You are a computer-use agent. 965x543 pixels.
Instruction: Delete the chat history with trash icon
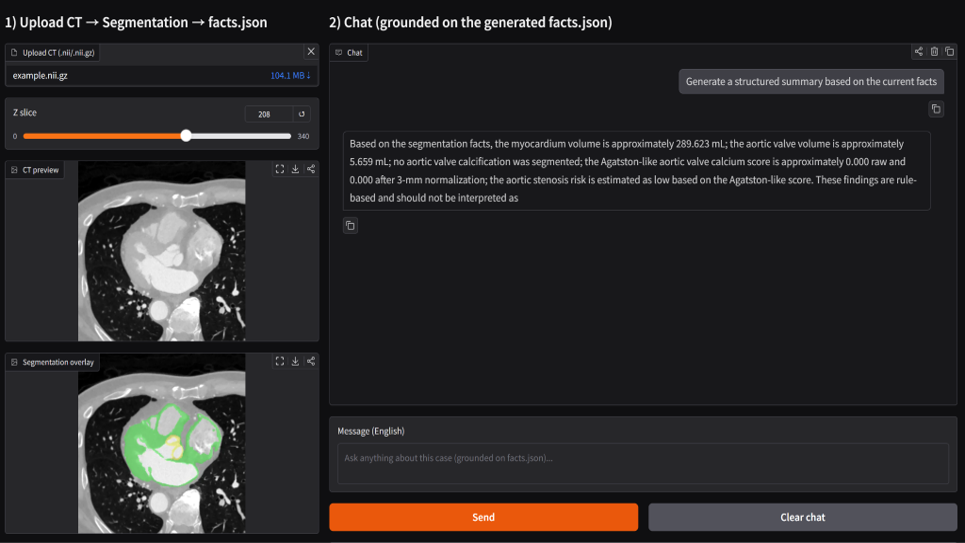point(934,52)
